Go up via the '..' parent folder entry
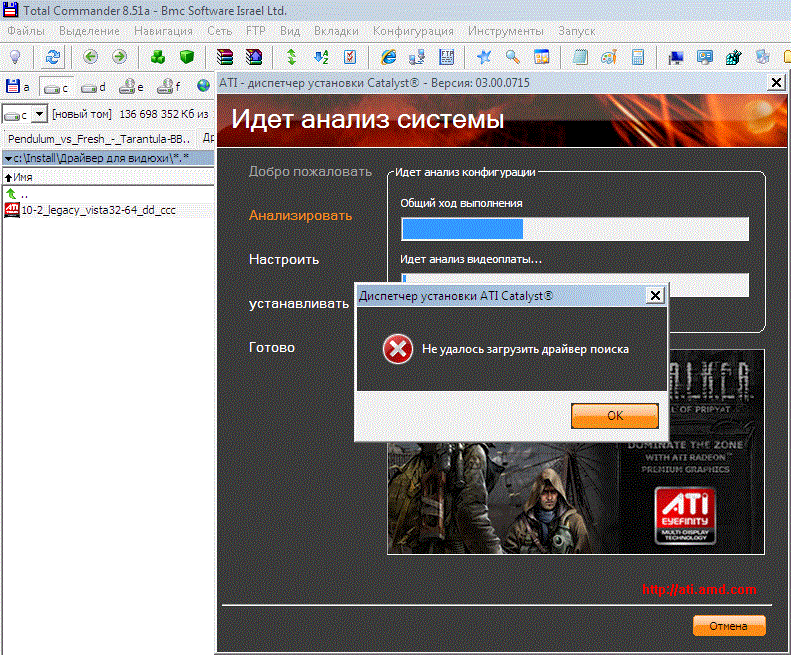Viewport: 791px width, 655px height. pyautogui.click(x=24, y=193)
